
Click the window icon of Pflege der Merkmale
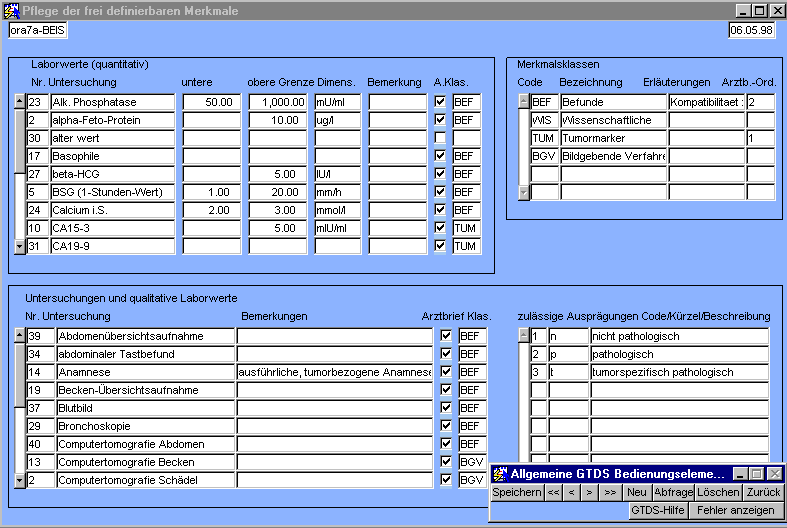(x=11, y=10)
